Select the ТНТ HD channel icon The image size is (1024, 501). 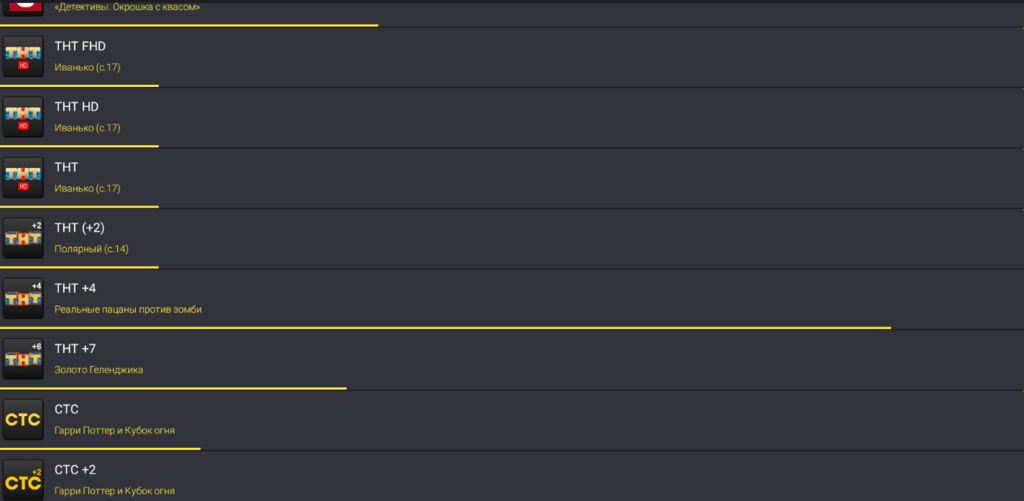[23, 117]
